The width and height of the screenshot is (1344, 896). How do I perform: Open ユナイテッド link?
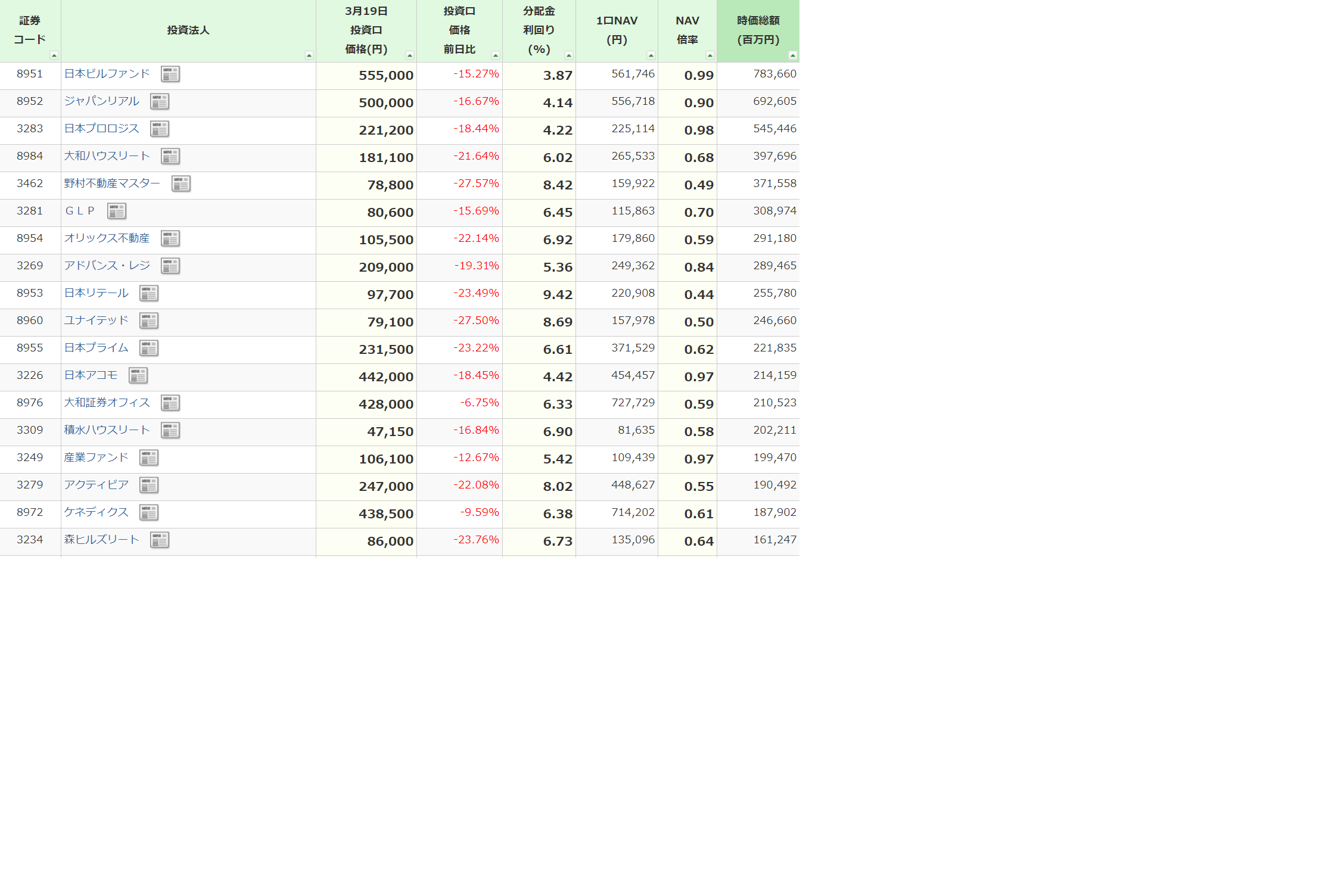[97, 321]
